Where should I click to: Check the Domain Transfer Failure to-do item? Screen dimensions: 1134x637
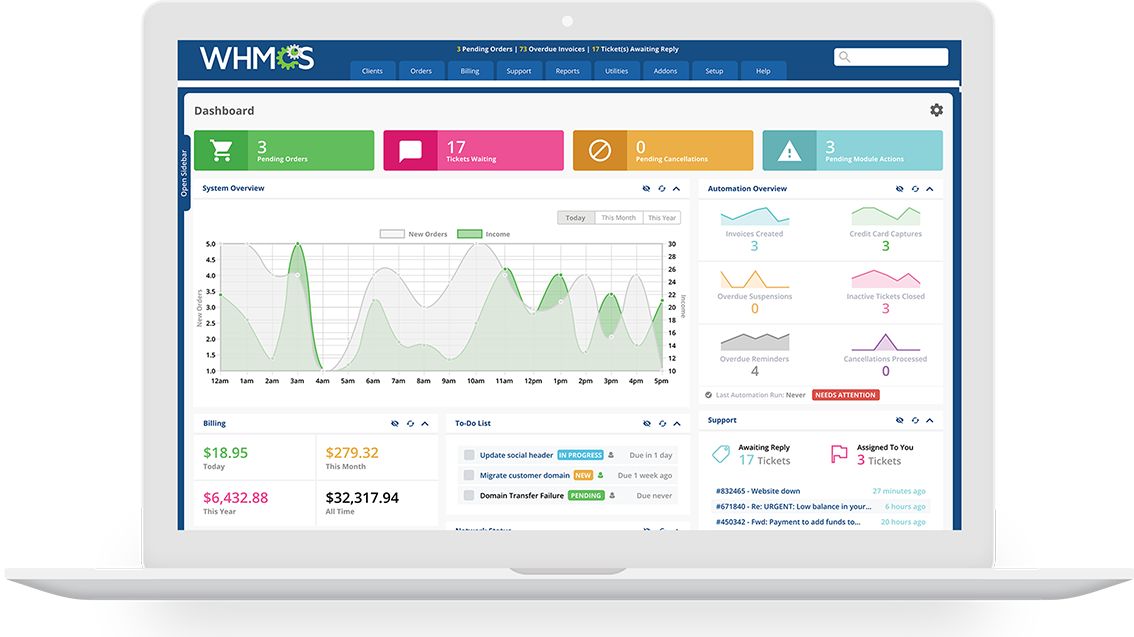[469, 495]
